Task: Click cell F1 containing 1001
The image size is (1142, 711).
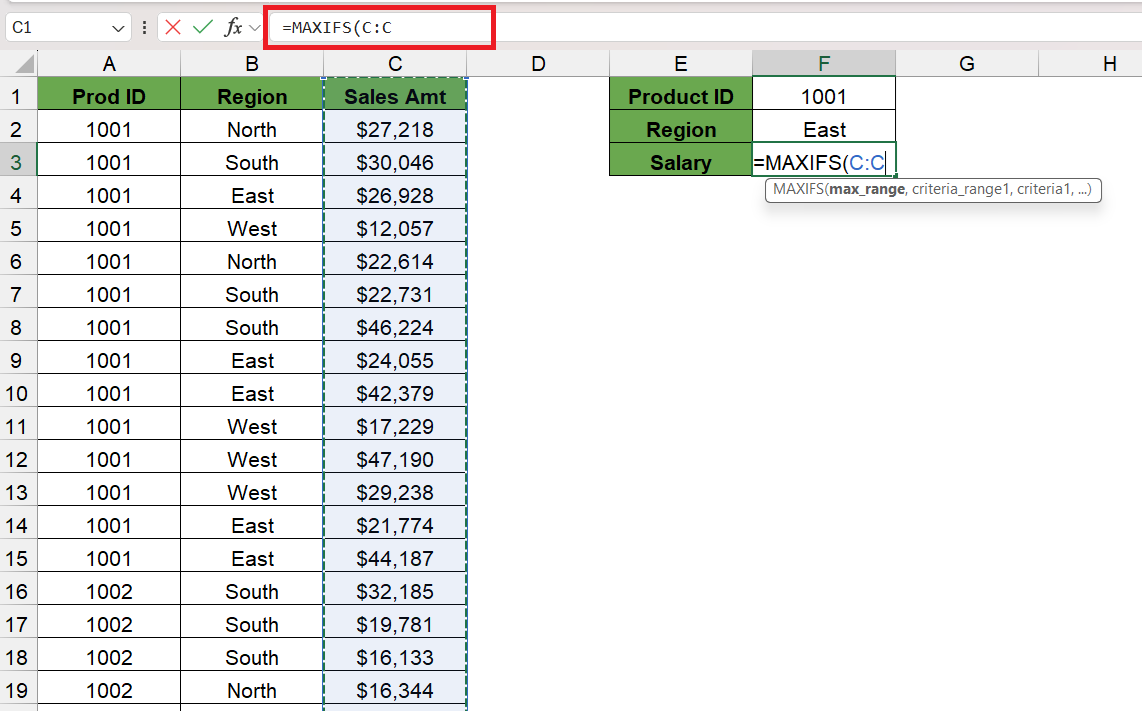Action: [824, 97]
